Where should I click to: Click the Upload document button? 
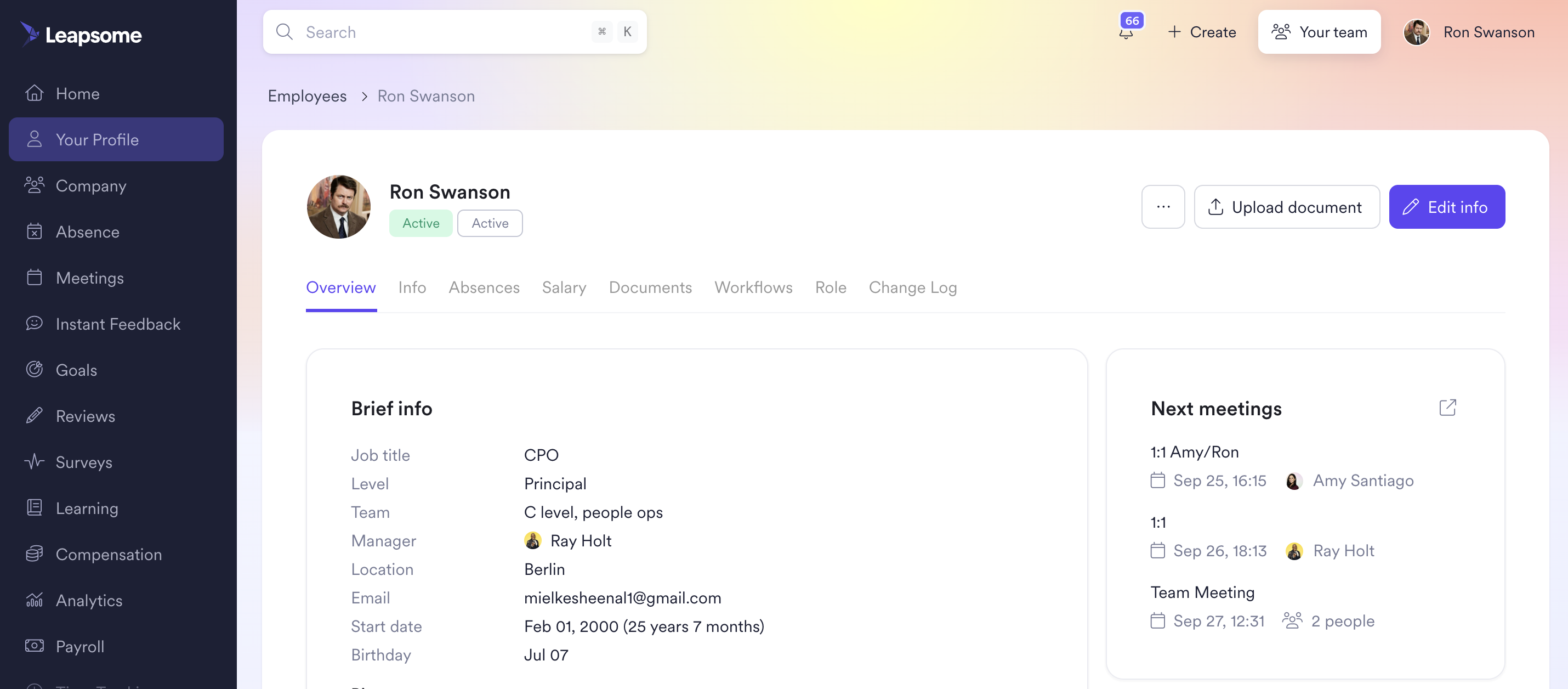(x=1287, y=206)
